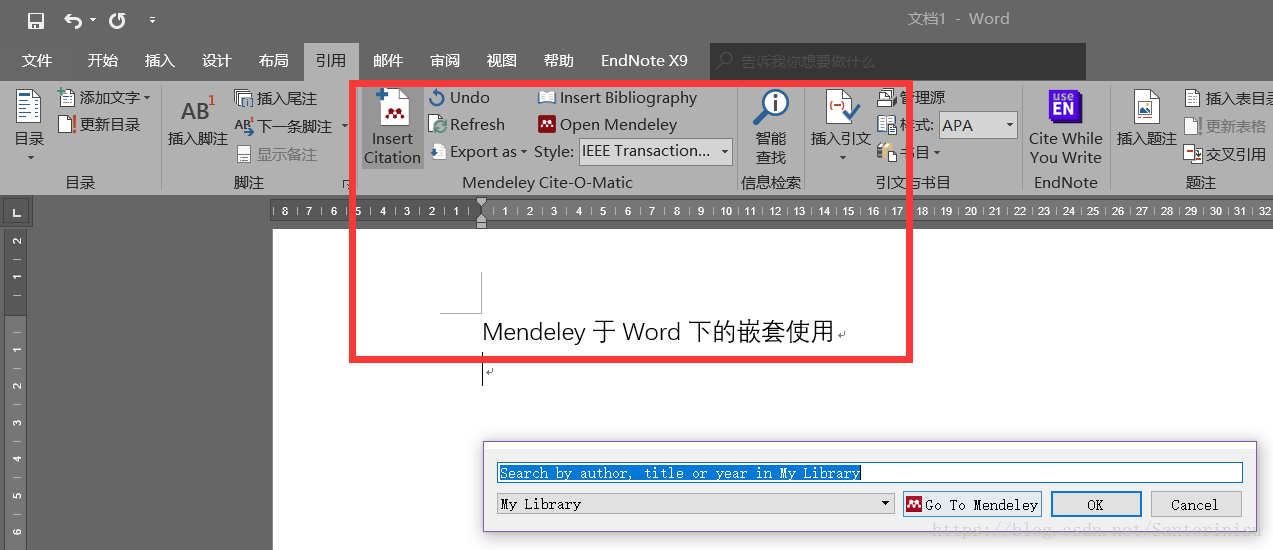Click Cancel in citation dialog

[1195, 504]
